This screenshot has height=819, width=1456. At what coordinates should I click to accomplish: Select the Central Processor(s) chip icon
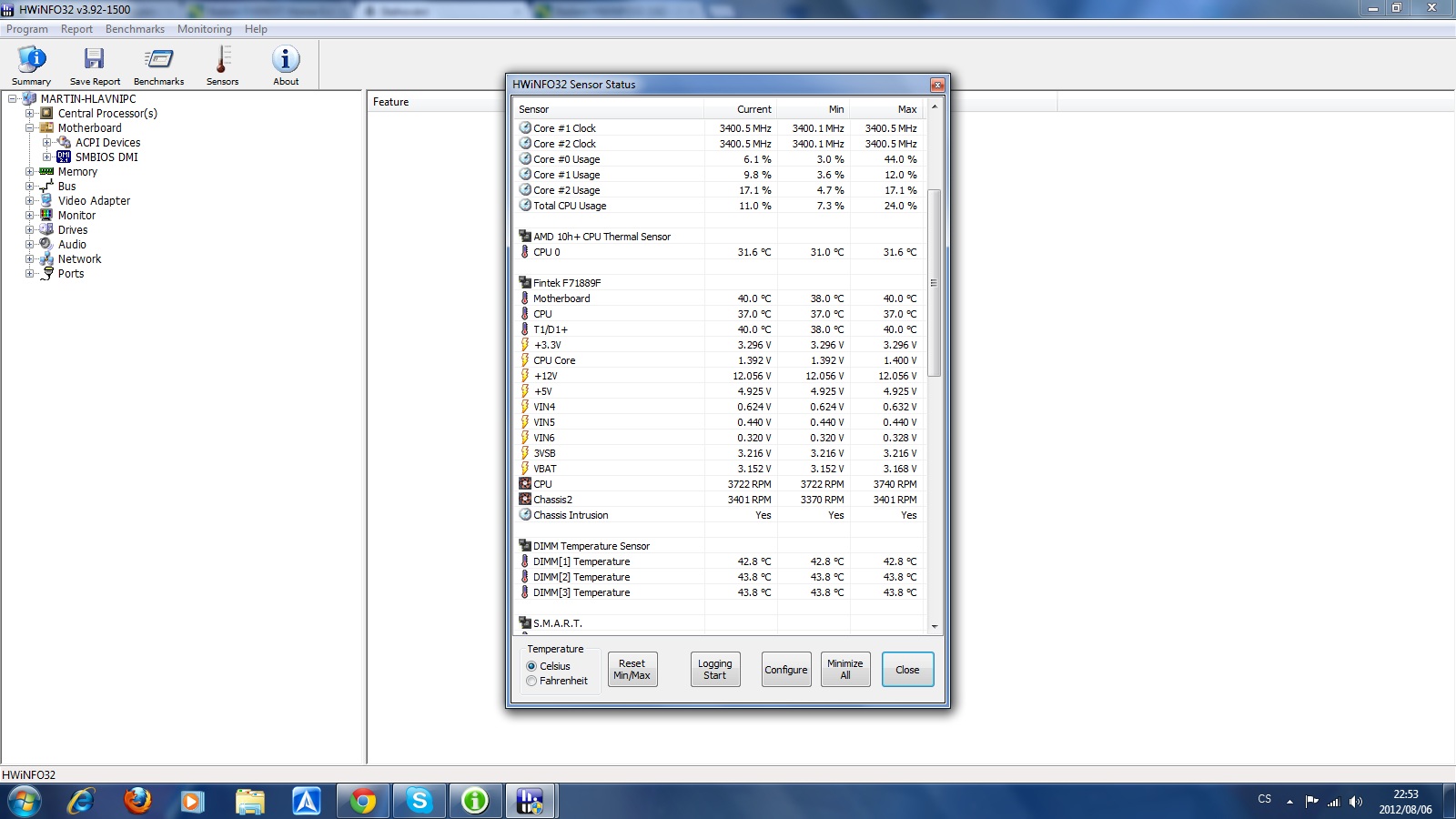click(46, 113)
